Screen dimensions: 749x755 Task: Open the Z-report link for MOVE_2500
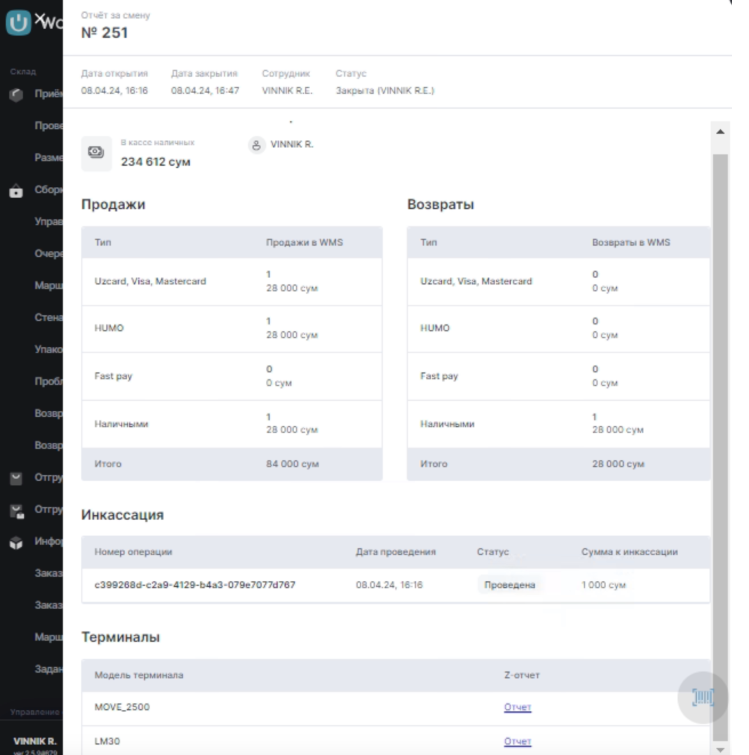pos(517,707)
